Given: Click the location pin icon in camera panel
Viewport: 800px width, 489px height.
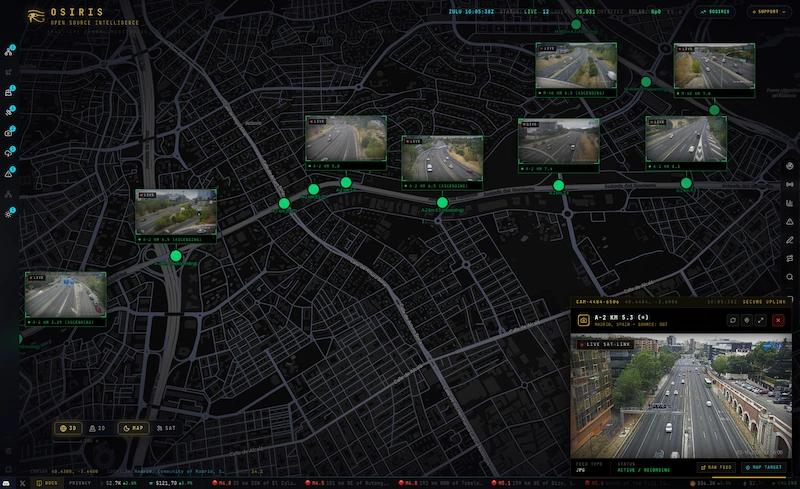Looking at the screenshot, I should click(747, 320).
